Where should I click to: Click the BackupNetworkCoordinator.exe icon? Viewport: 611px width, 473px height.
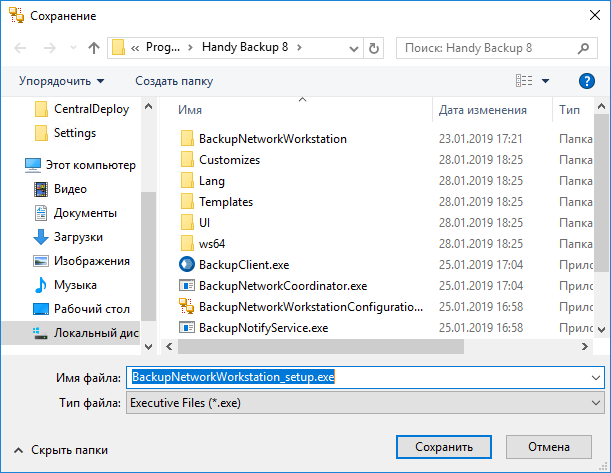pos(187,286)
